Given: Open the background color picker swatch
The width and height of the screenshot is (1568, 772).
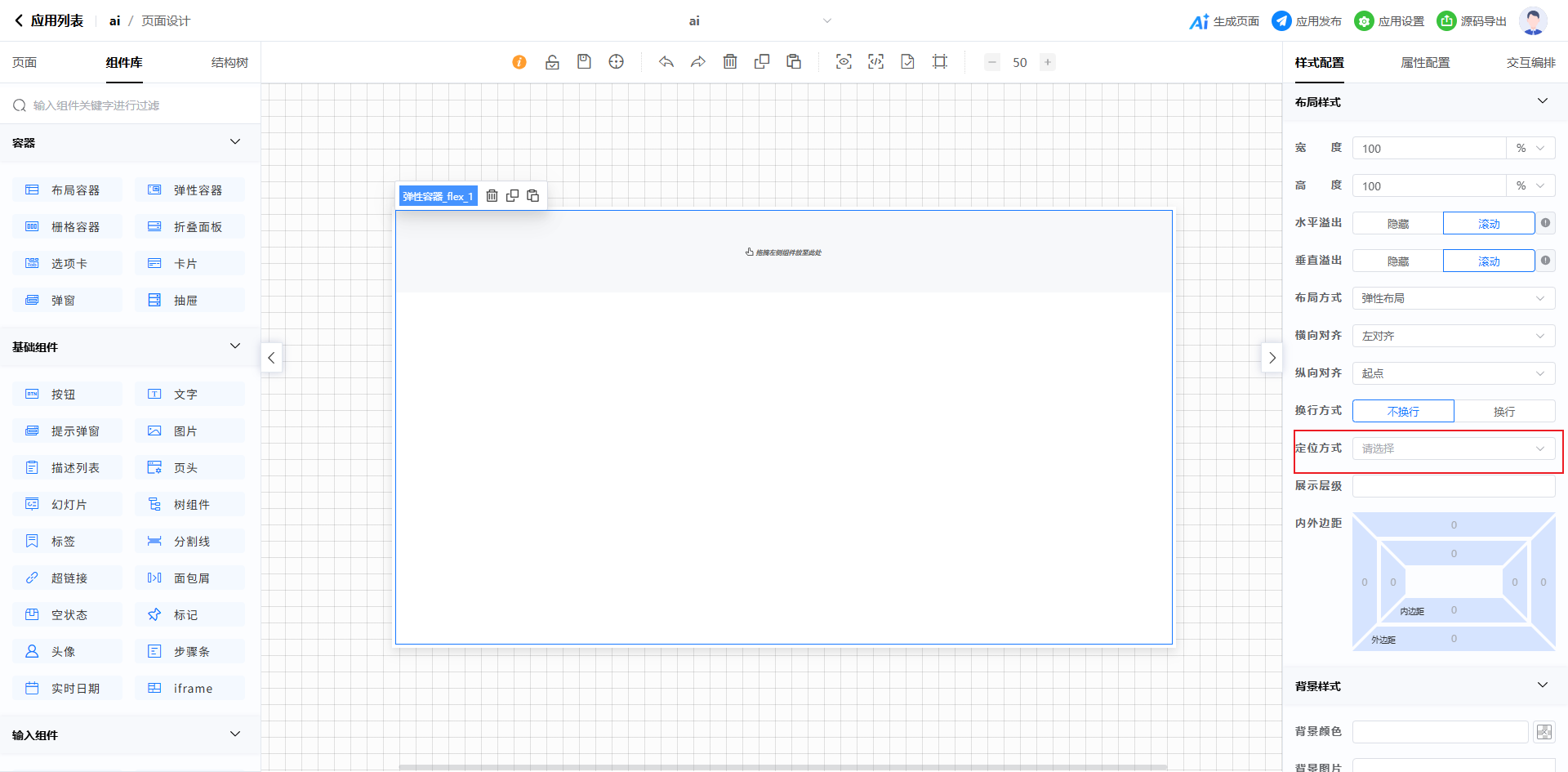Looking at the screenshot, I should tap(1543, 732).
